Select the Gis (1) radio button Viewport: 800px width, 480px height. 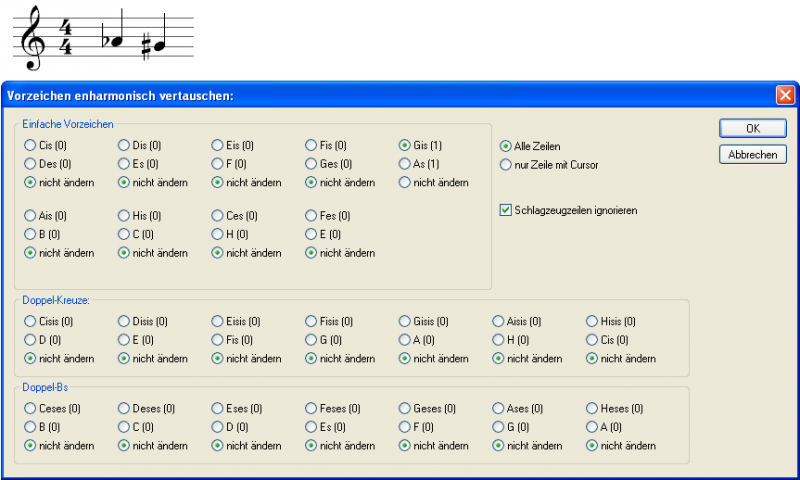pos(405,145)
